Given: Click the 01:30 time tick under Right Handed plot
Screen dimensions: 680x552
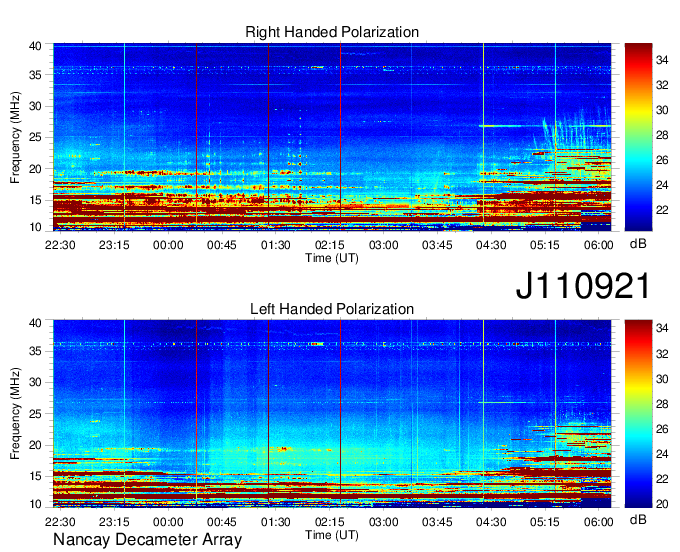Looking at the screenshot, I should pyautogui.click(x=275, y=245).
